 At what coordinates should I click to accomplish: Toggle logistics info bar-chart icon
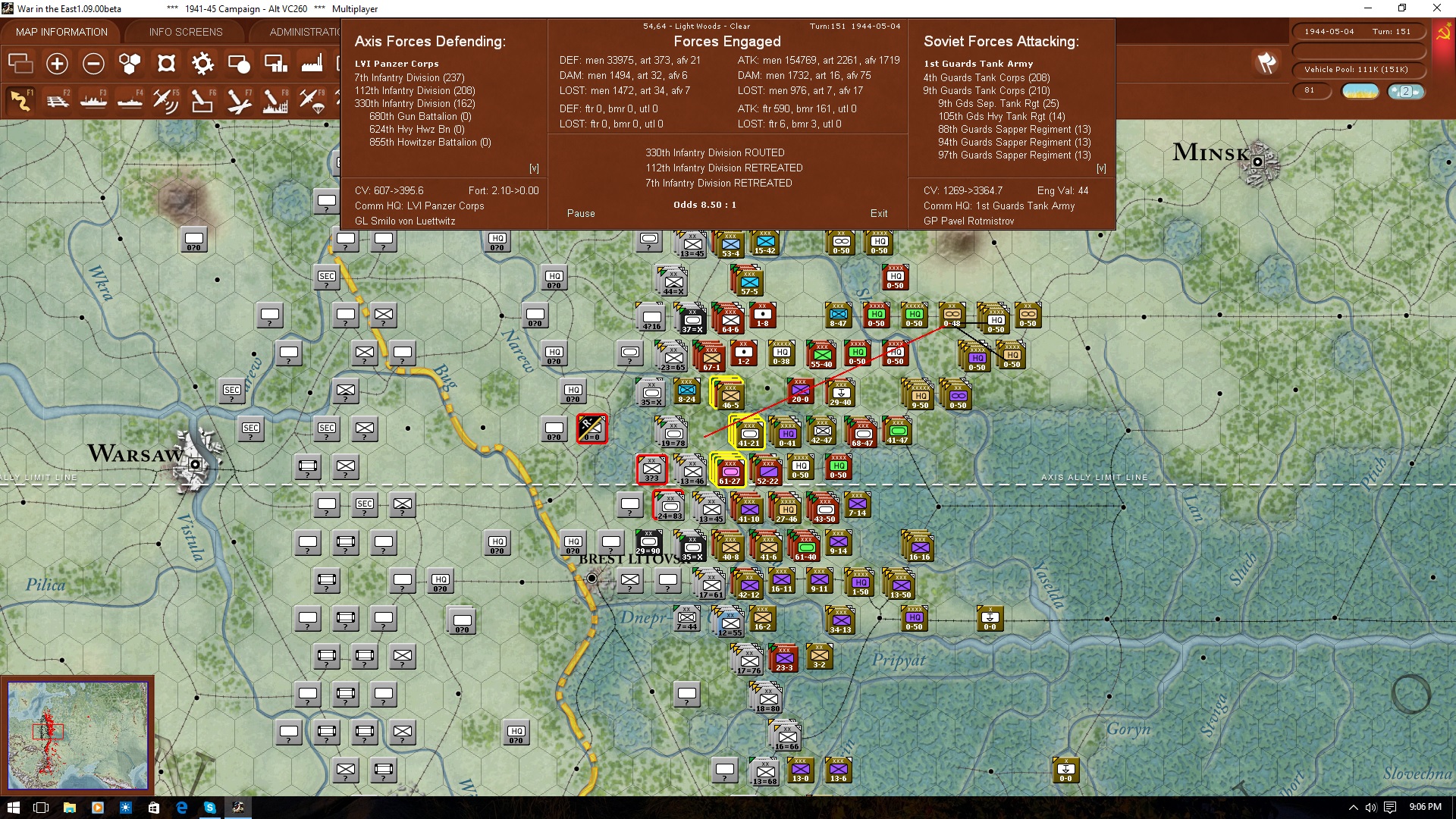point(275,64)
